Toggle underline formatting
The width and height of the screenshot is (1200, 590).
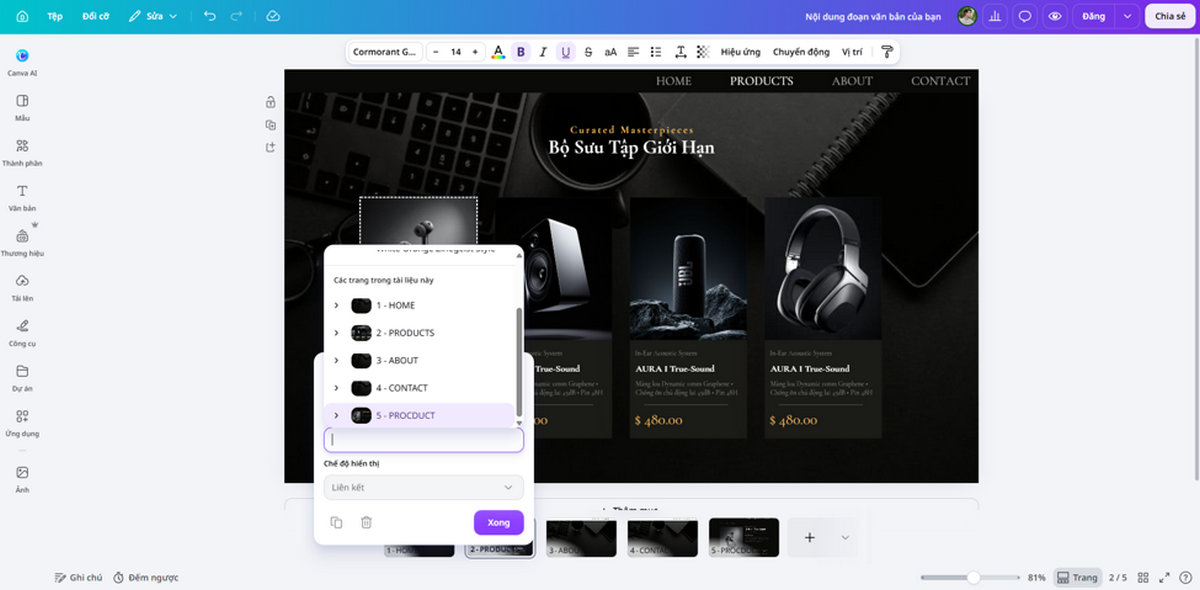[566, 52]
